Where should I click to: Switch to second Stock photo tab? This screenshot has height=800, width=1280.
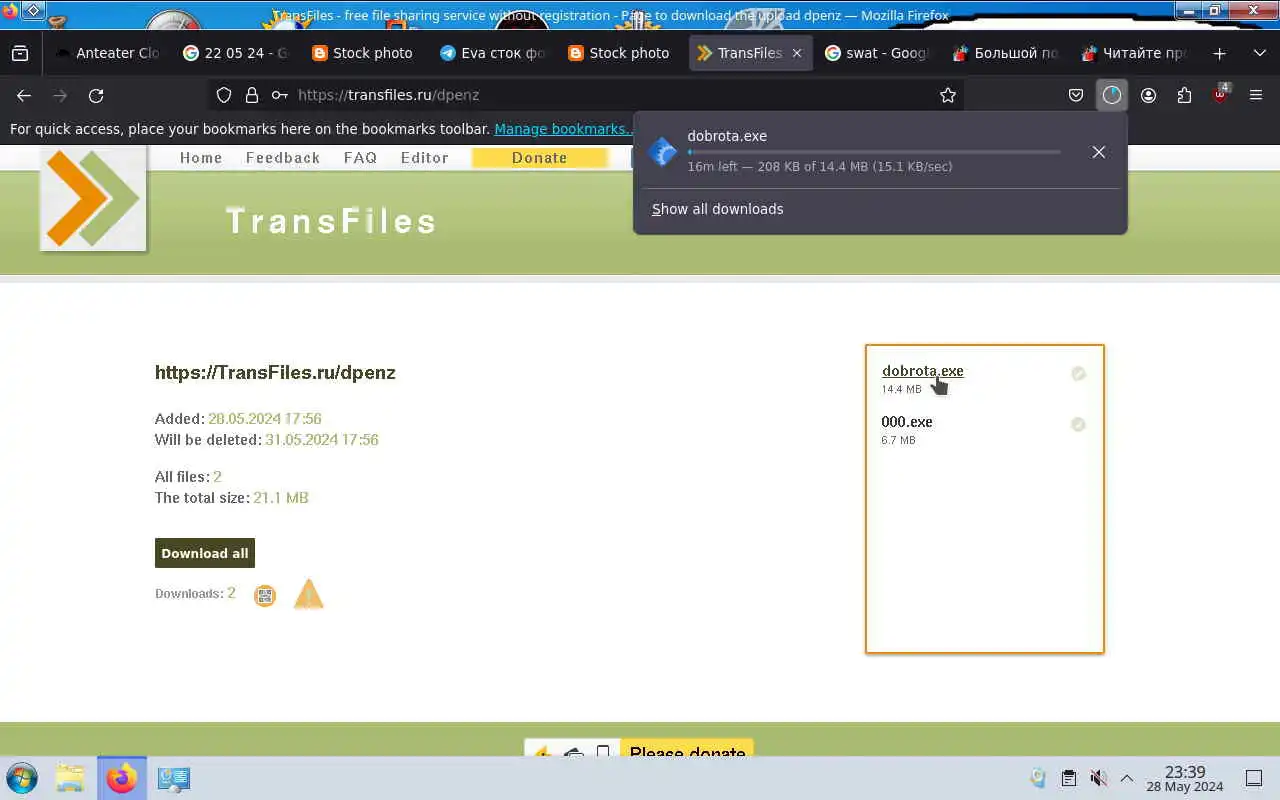click(620, 53)
